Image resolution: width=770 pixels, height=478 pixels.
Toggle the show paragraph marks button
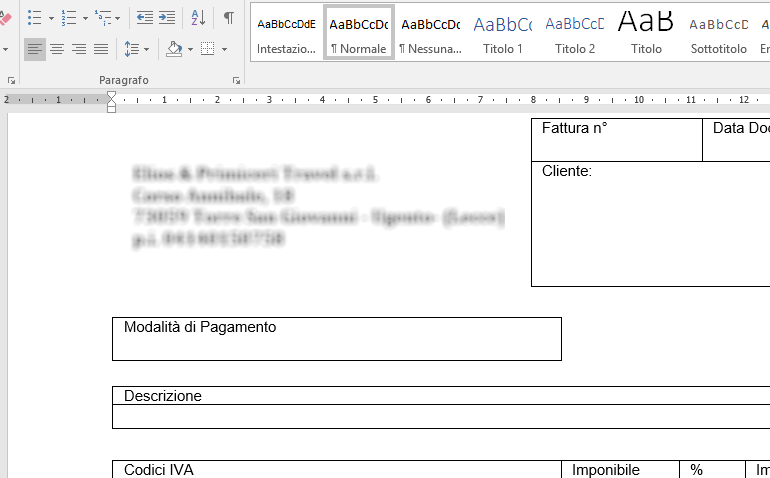coord(229,18)
